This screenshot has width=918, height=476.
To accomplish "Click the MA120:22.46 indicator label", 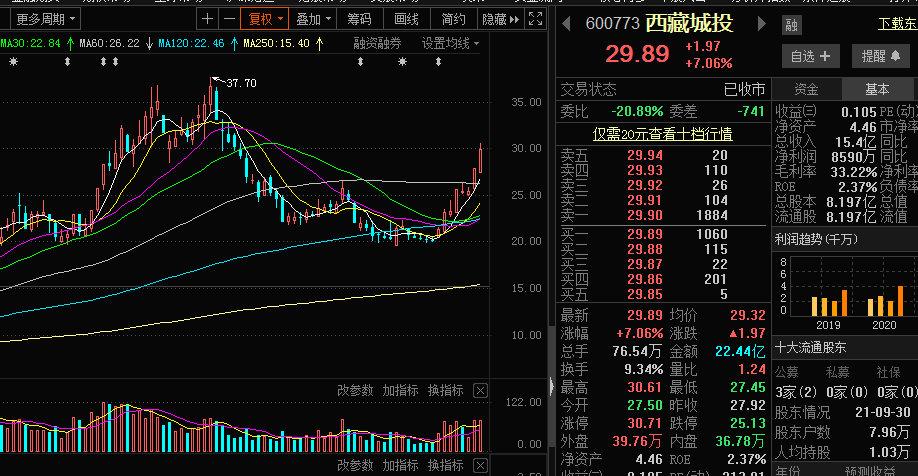I will point(191,43).
